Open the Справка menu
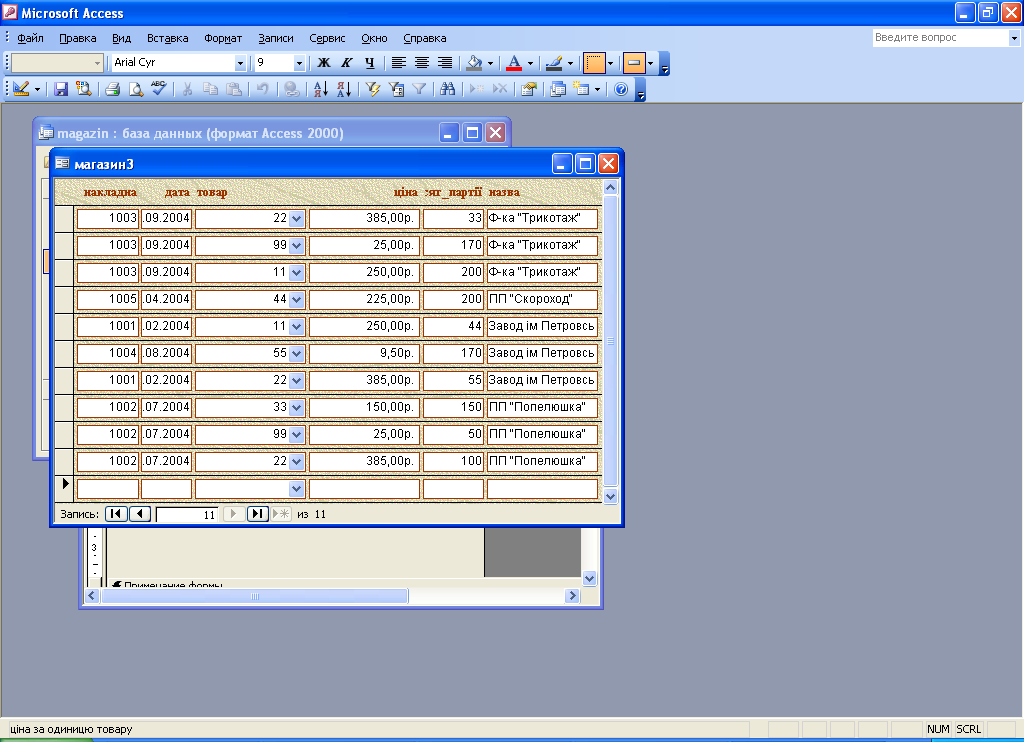Viewport: 1024px width, 742px height. (x=424, y=38)
